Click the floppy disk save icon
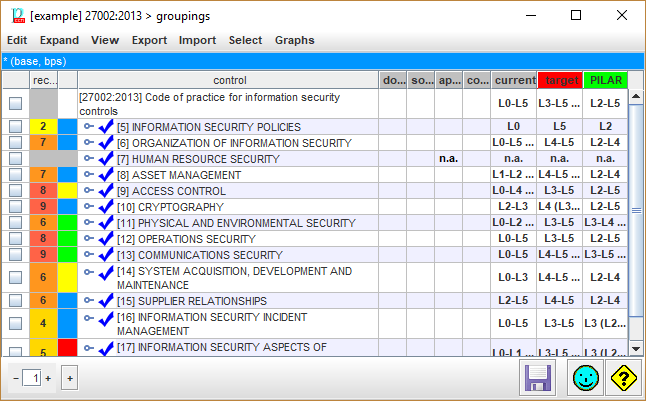Viewport: 646px width, 401px height. tap(538, 379)
